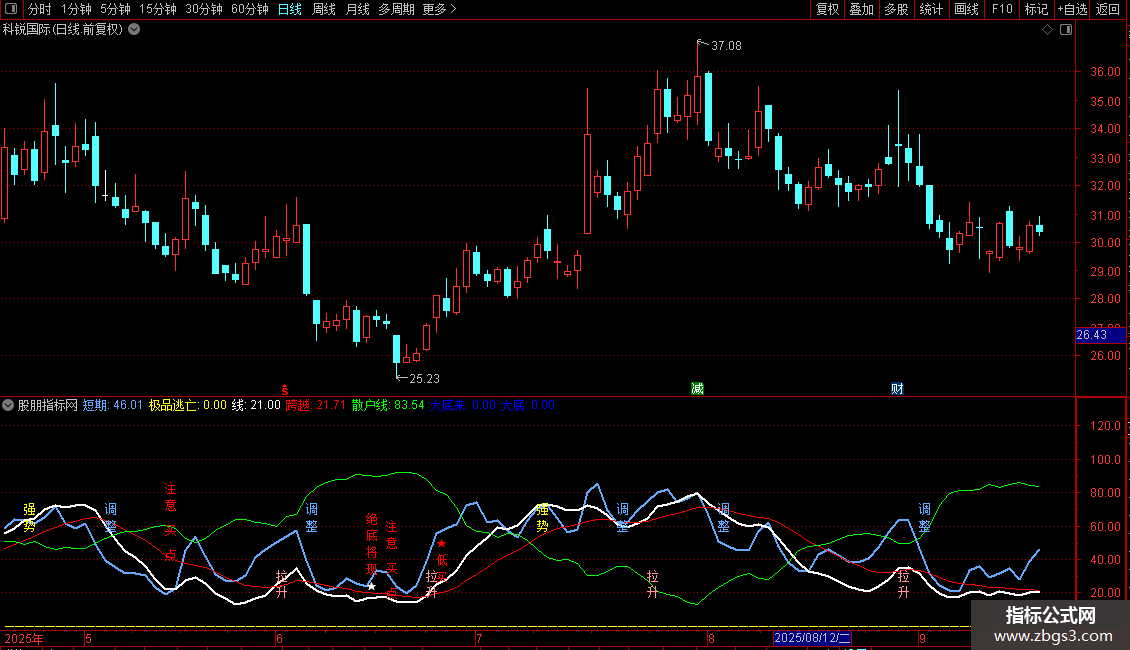Click the 37.08 high price label

[726, 45]
